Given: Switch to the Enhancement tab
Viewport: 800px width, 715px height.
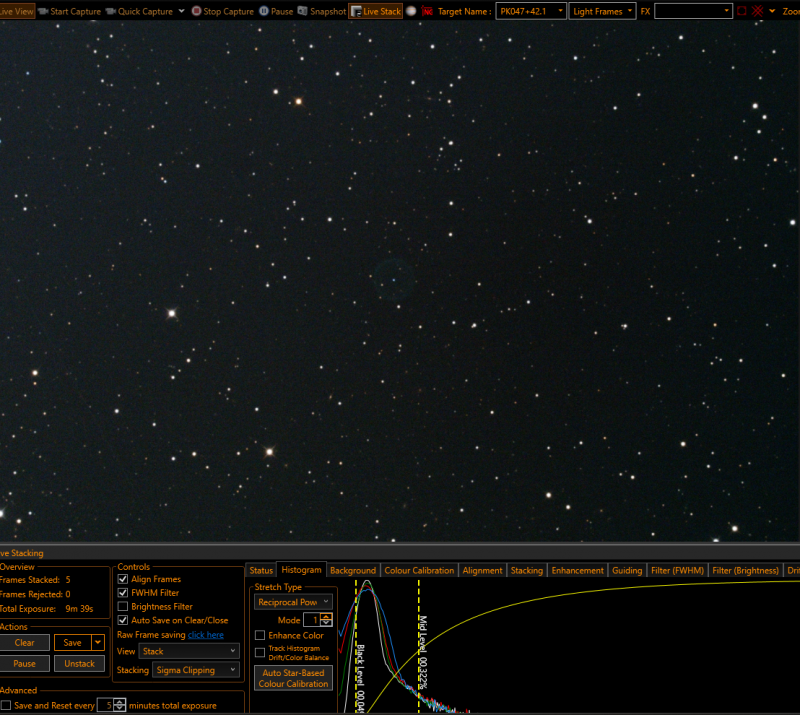Looking at the screenshot, I should [x=578, y=570].
